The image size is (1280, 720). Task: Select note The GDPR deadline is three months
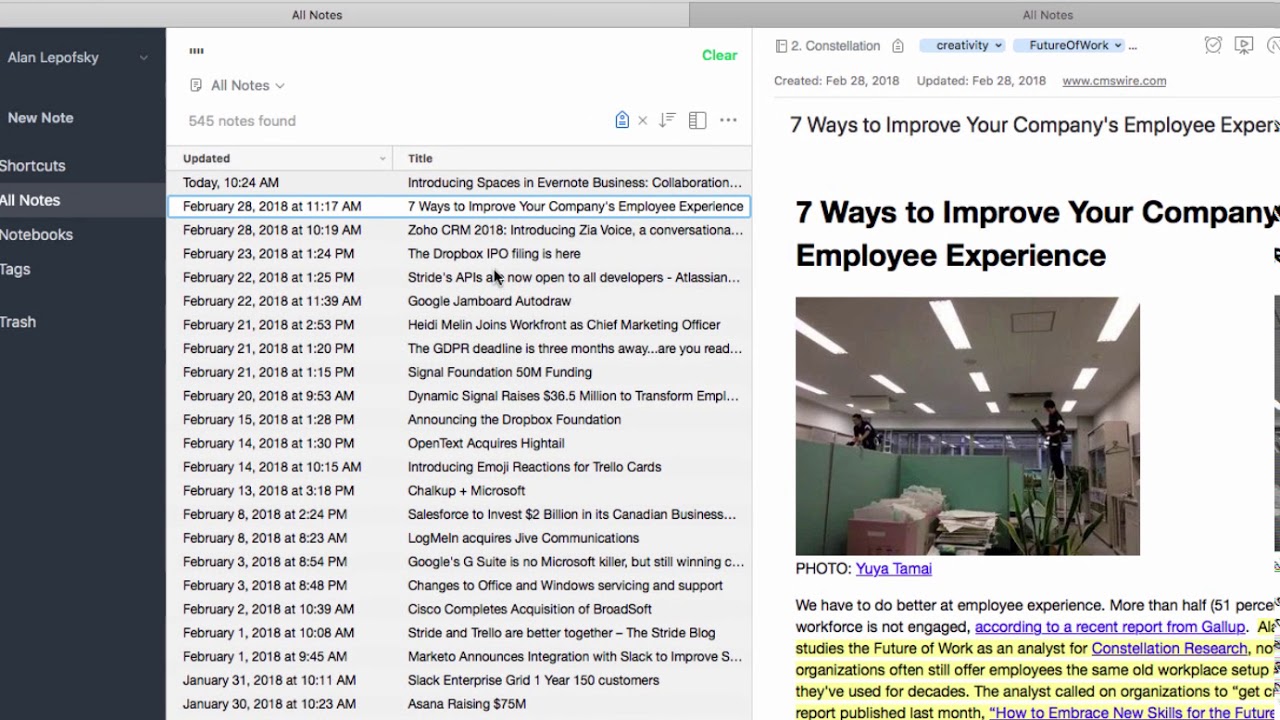[459, 348]
